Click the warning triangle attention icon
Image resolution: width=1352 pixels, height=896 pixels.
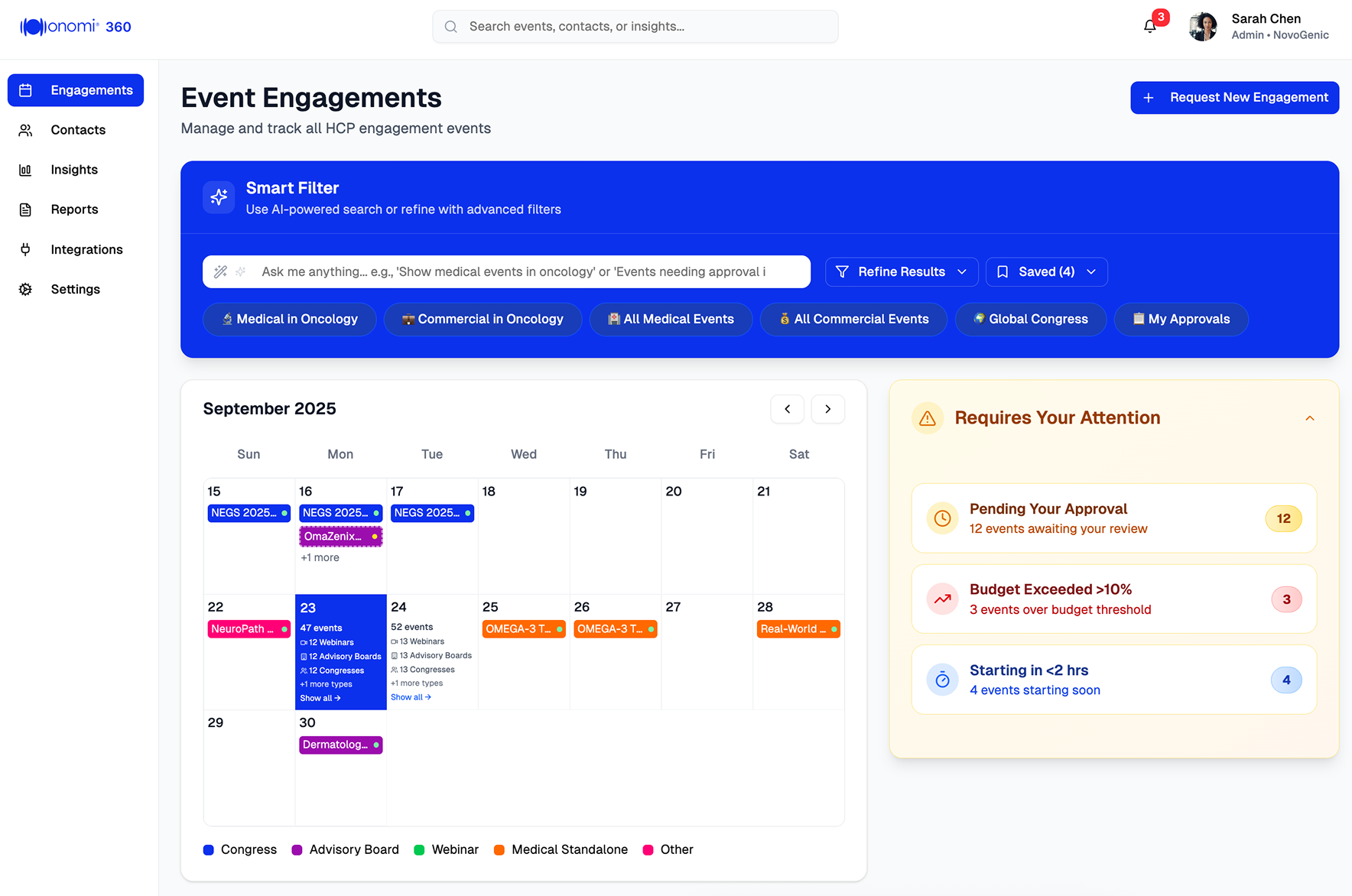[927, 418]
